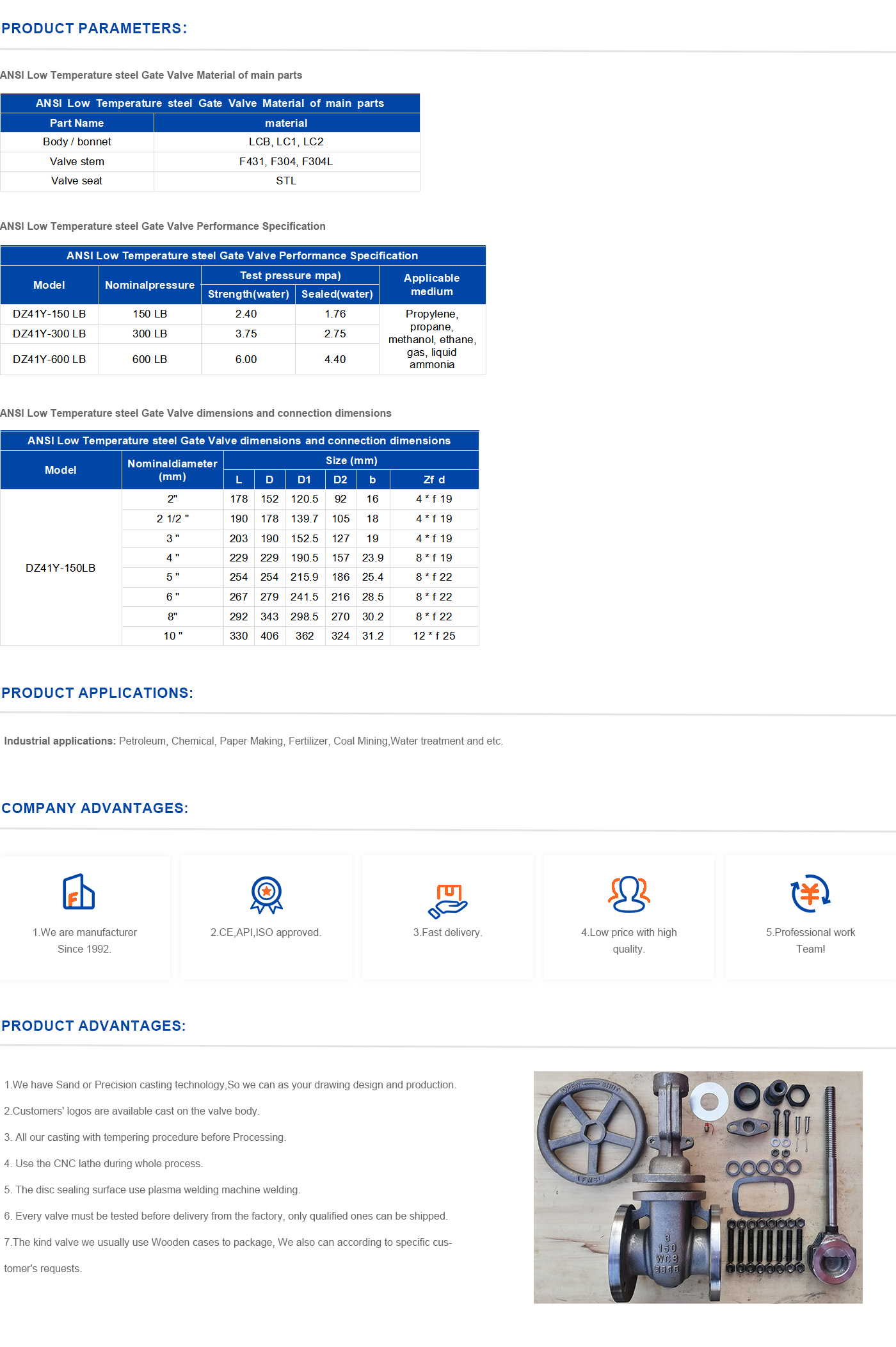Click the COMPANY ADVANTAGES heading
Screen dimensions: 896x1347
[95, 808]
